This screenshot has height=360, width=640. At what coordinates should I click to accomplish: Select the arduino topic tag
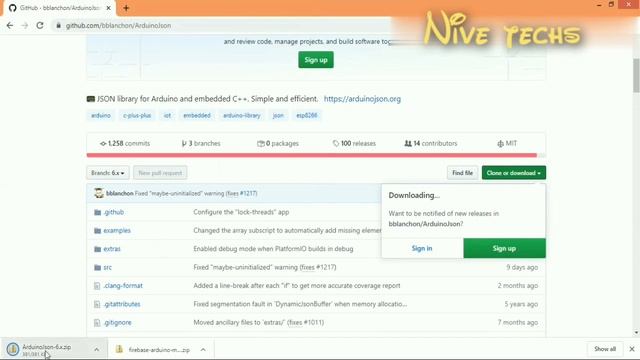point(101,116)
